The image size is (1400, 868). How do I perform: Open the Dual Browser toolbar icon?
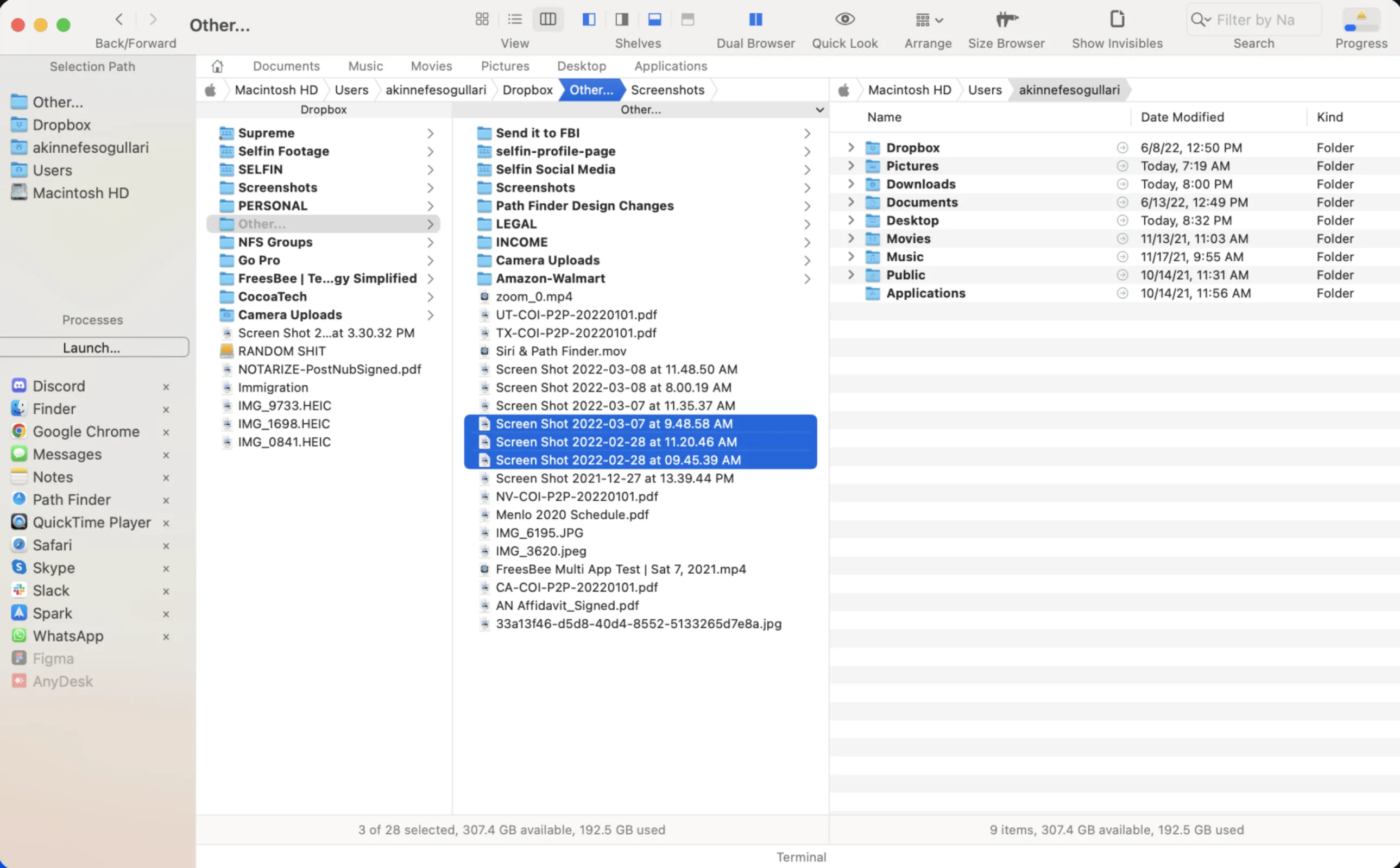(x=755, y=20)
